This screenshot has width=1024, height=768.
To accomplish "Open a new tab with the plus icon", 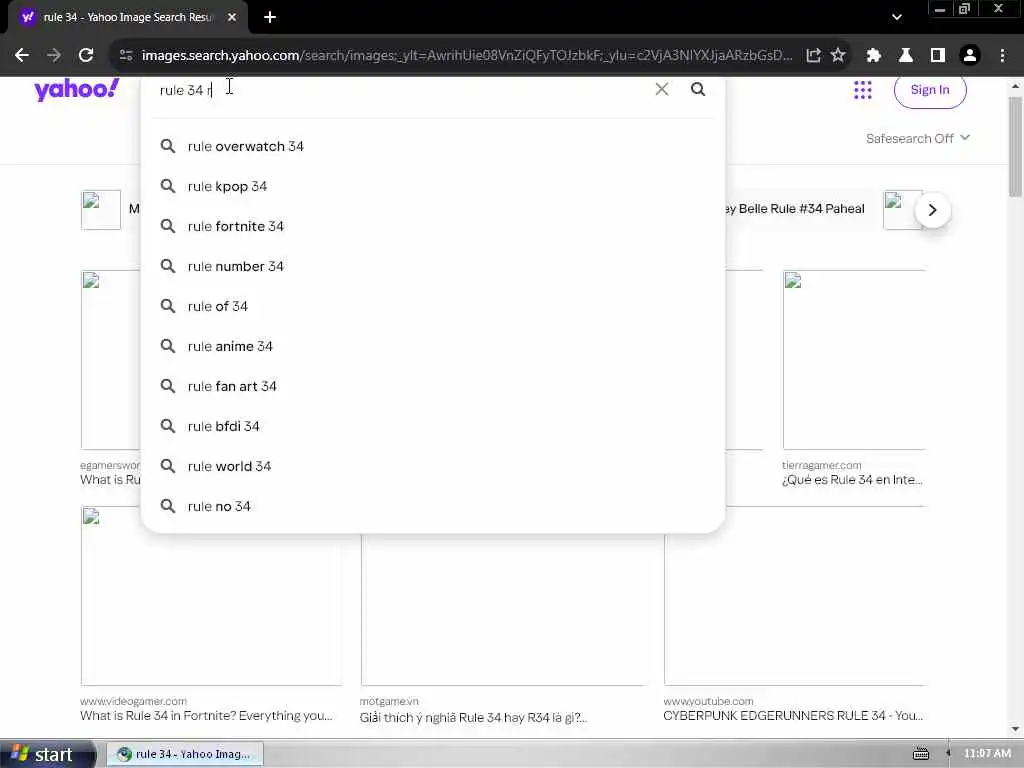I will click(x=270, y=18).
